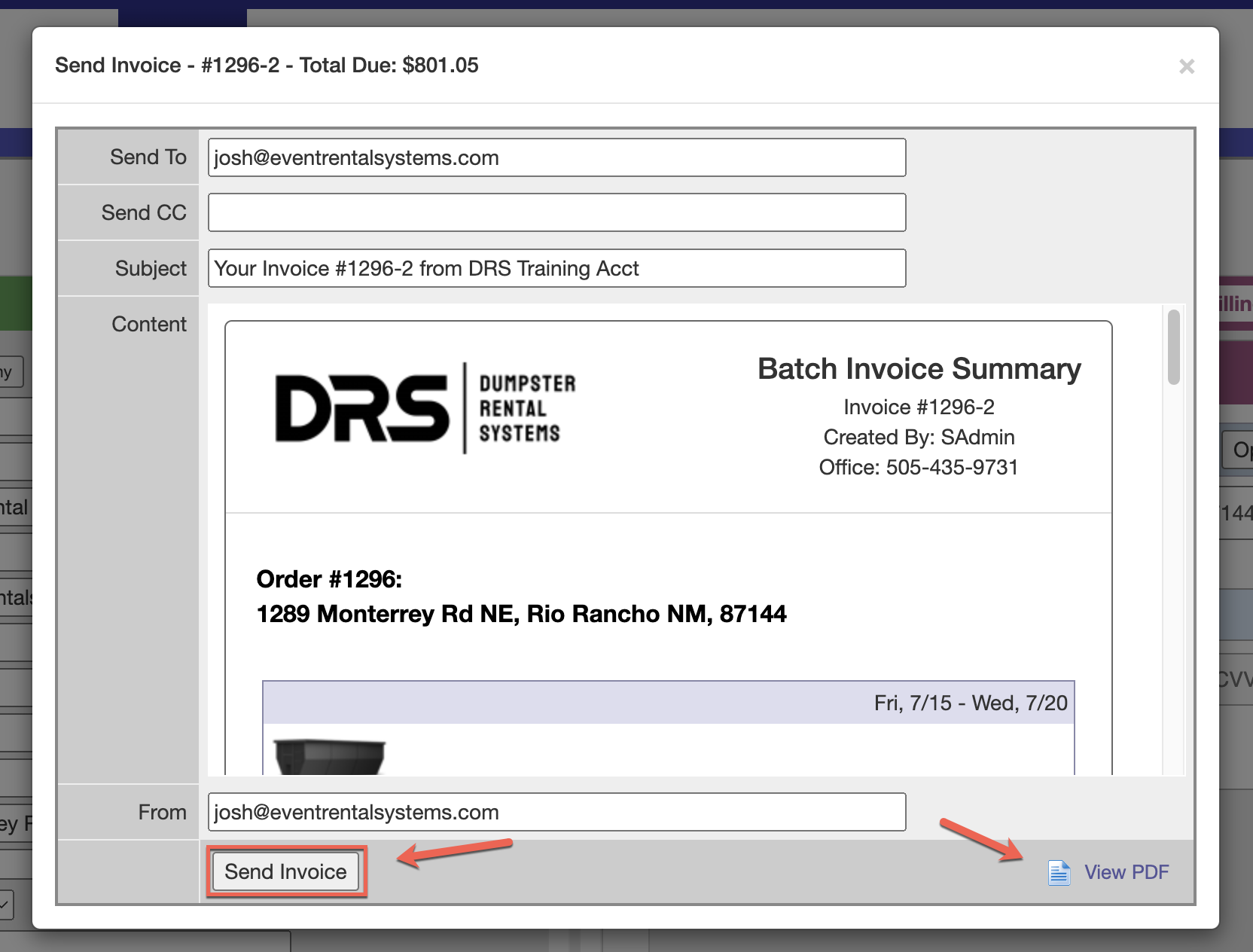Click the office phone number 505-435-9731

pyautogui.click(x=952, y=468)
